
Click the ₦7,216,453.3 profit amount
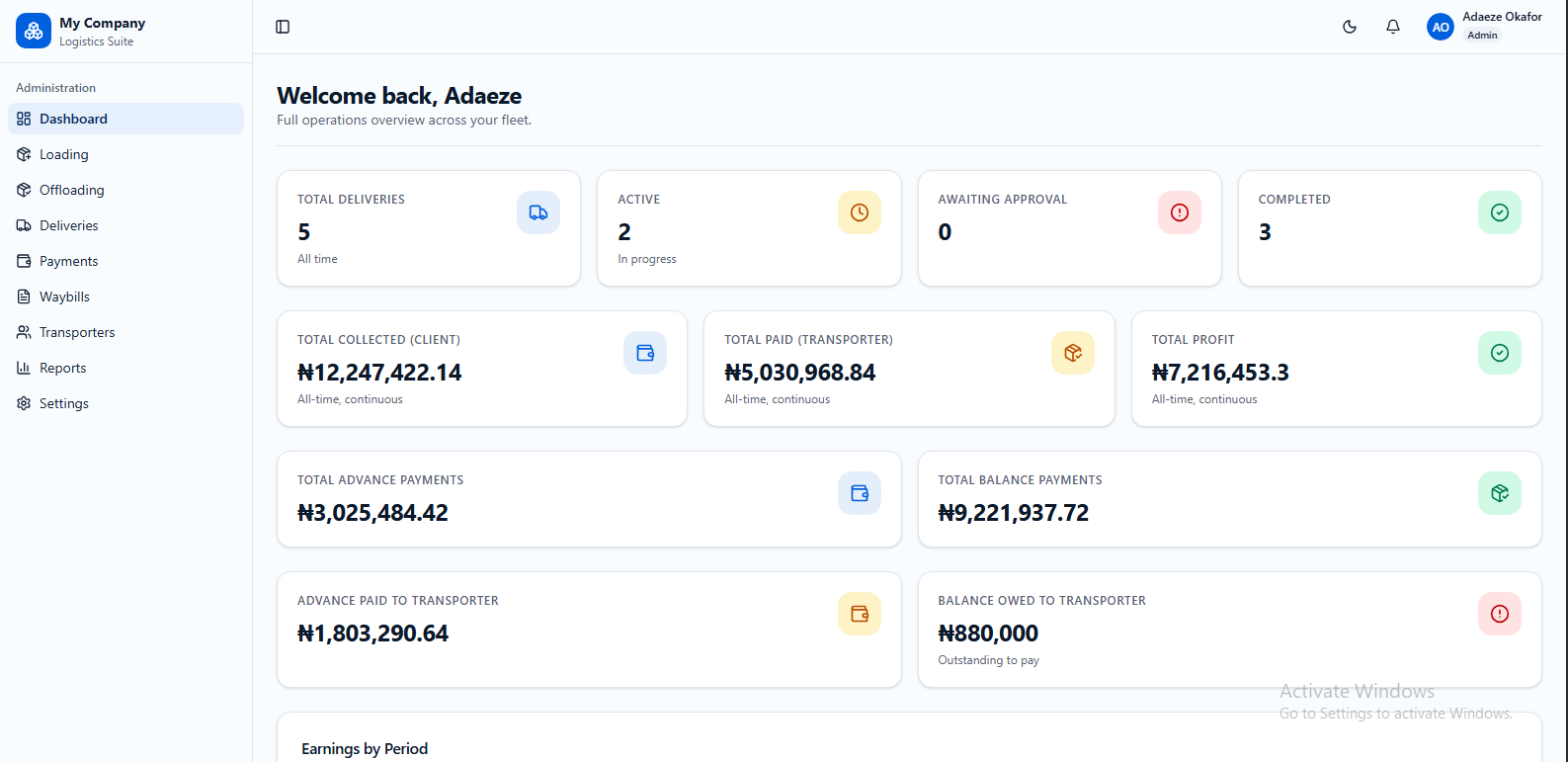tap(1220, 373)
